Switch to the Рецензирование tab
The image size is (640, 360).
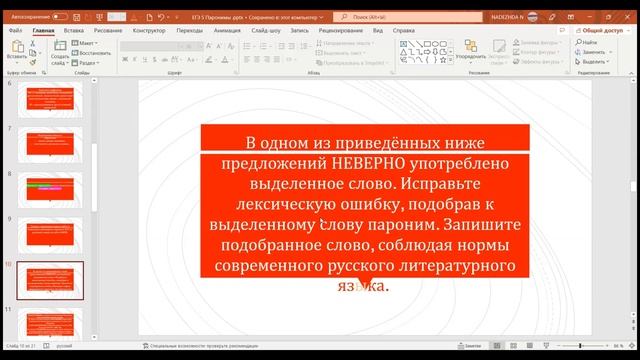tap(340, 31)
